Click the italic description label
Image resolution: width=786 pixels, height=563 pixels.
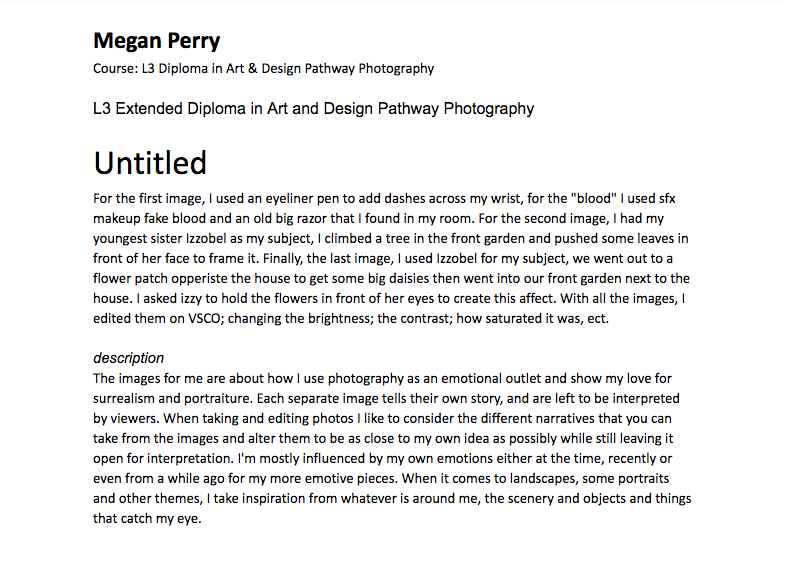pyautogui.click(x=128, y=358)
